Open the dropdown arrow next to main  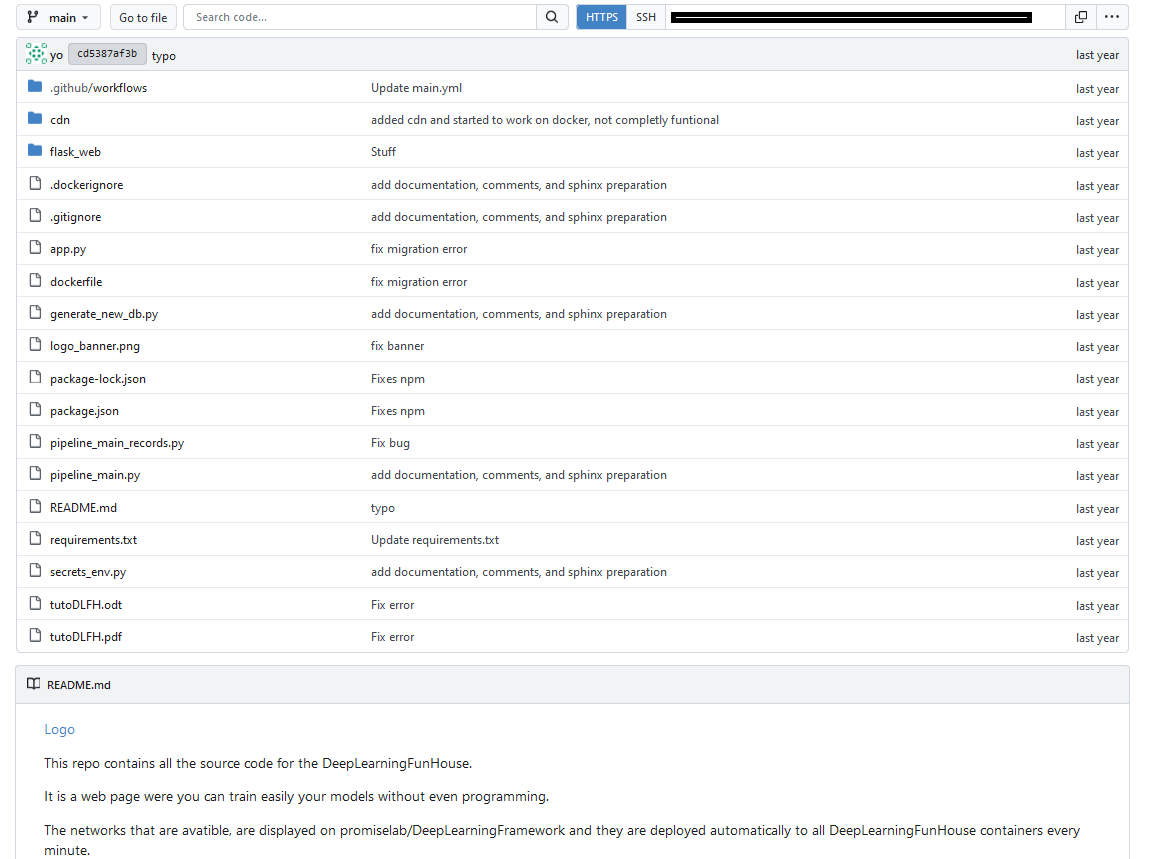point(85,17)
